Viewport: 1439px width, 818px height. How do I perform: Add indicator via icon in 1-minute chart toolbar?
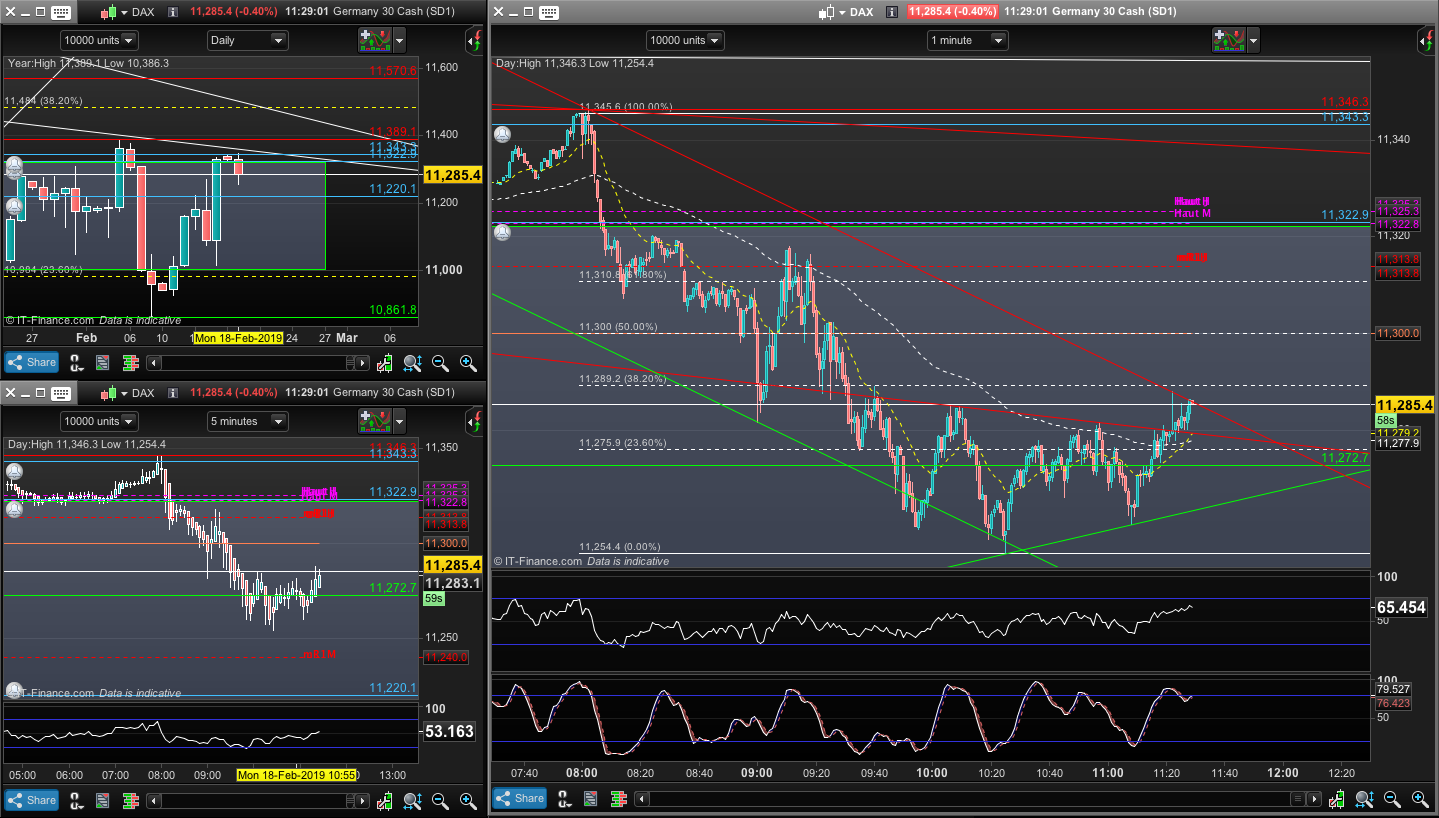[1228, 40]
